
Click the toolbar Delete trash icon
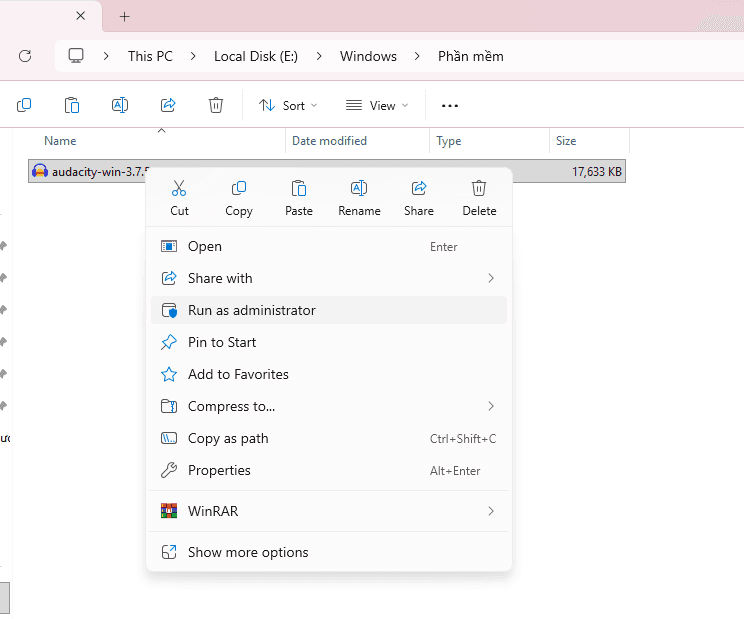[x=216, y=105]
